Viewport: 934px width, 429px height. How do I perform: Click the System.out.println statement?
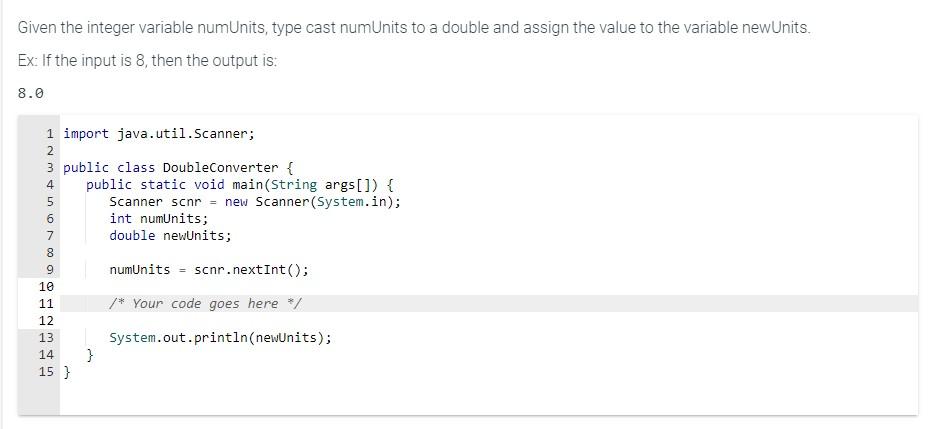click(220, 338)
